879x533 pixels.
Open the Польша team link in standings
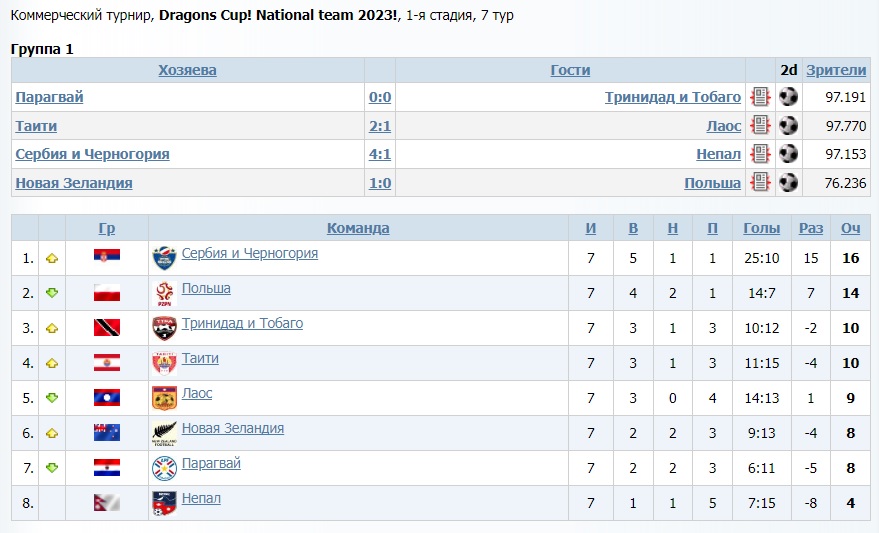[x=206, y=289]
